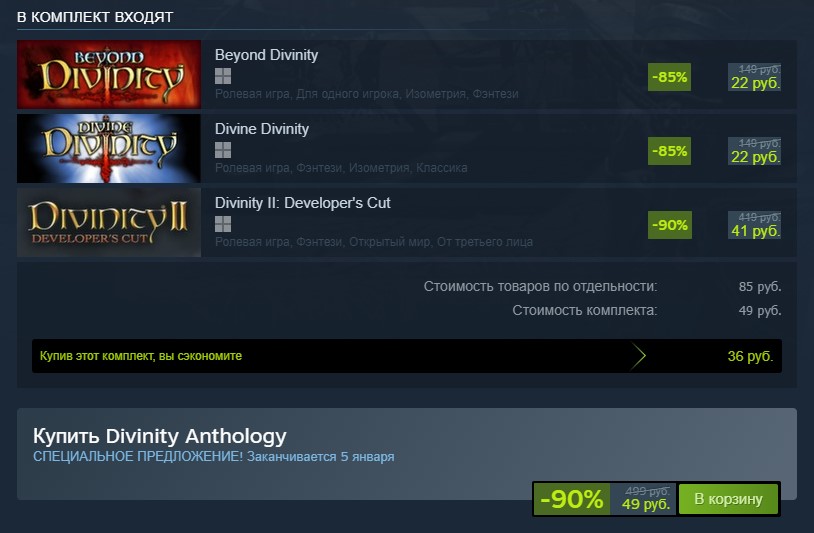Click the Divine Divinity title link

[262, 129]
